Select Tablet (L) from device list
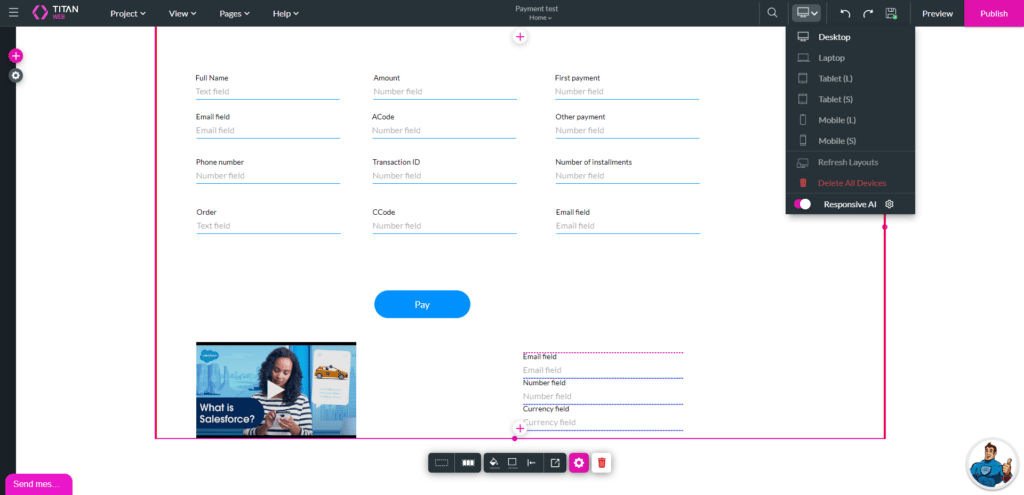 835,79
